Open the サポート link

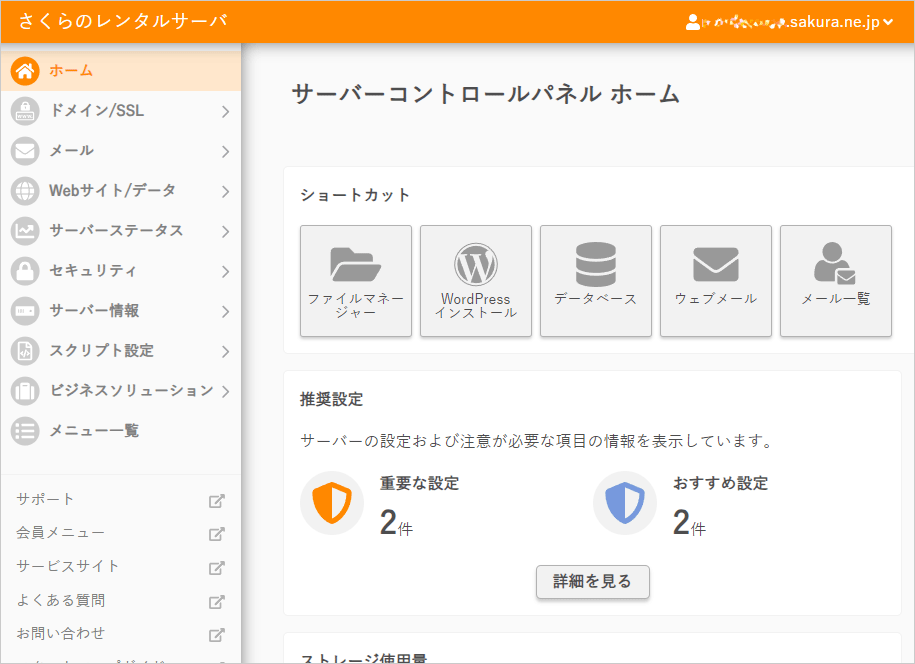tap(45, 499)
